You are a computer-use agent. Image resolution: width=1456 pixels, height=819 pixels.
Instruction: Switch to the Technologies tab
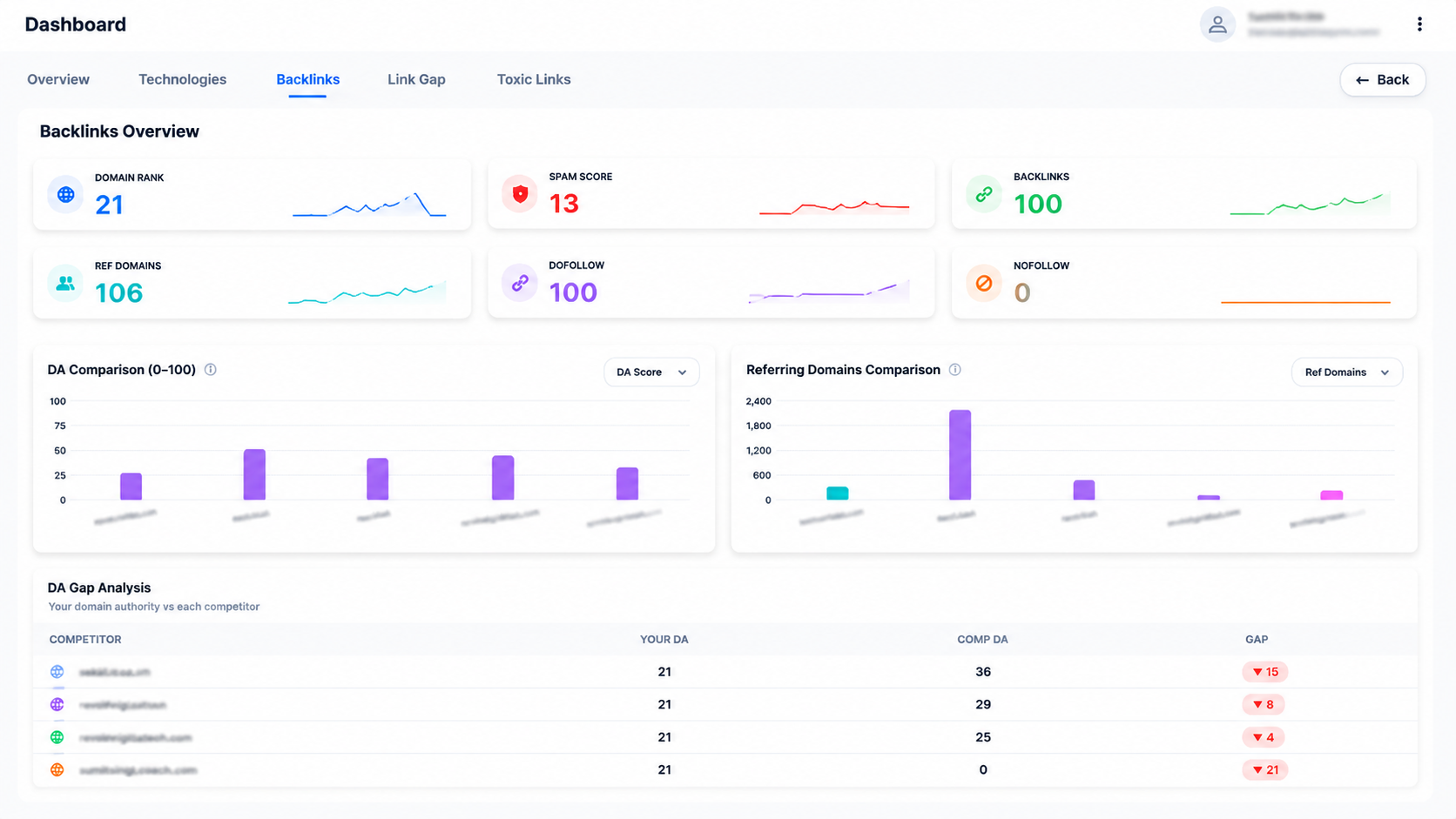[x=182, y=79]
